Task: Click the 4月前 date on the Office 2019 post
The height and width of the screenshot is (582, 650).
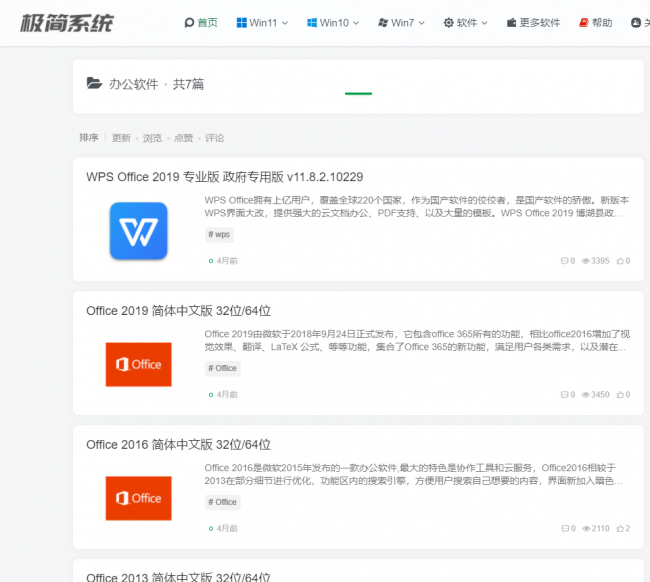Action: point(227,395)
